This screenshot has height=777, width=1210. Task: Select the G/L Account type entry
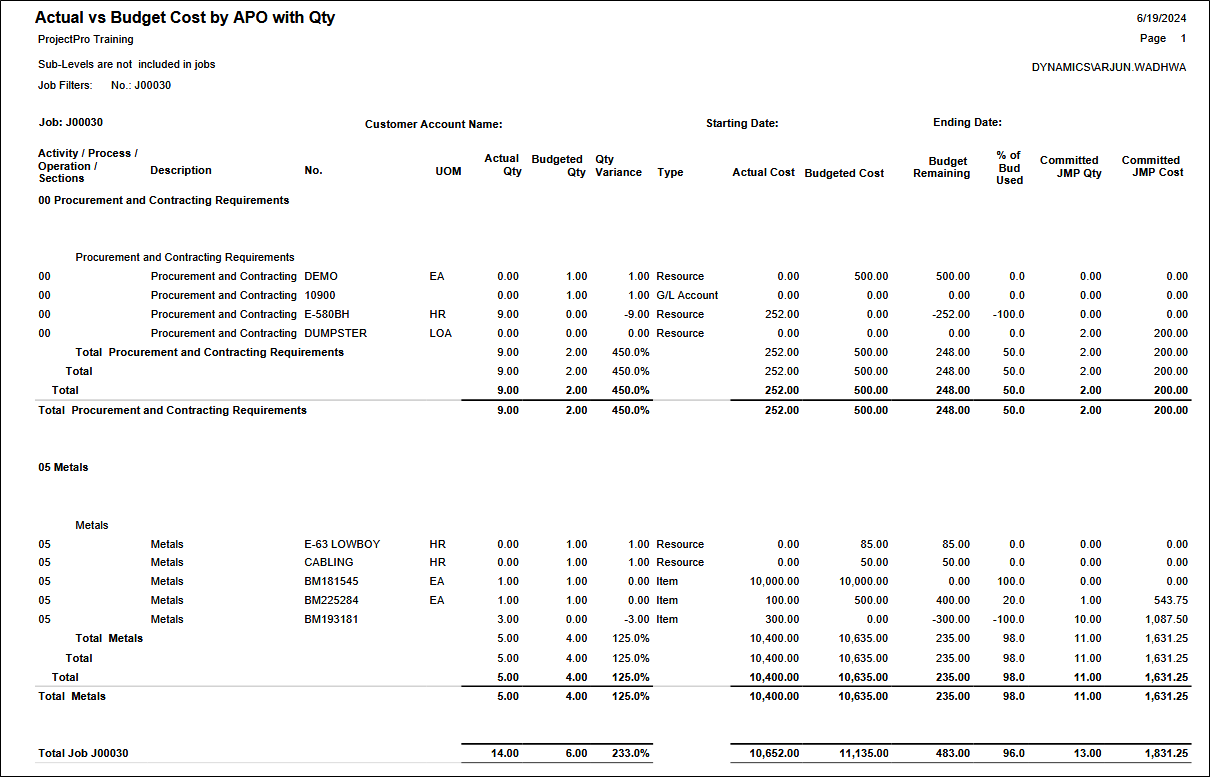point(687,295)
